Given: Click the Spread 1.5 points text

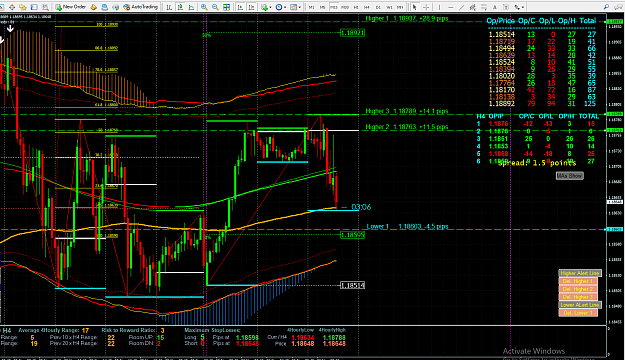Looking at the screenshot, I should [537, 163].
